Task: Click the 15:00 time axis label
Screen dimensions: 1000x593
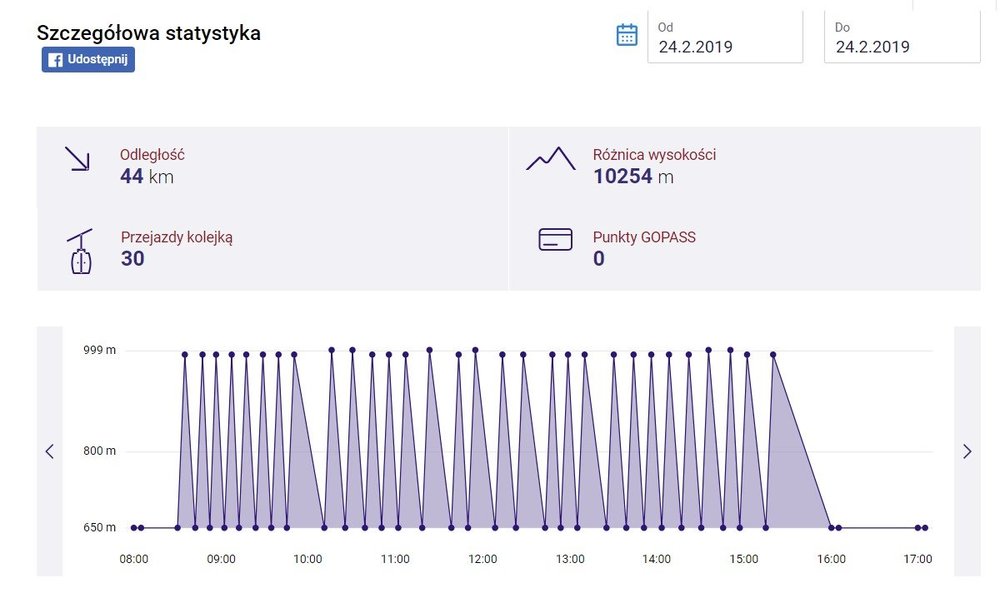Action: [744, 559]
